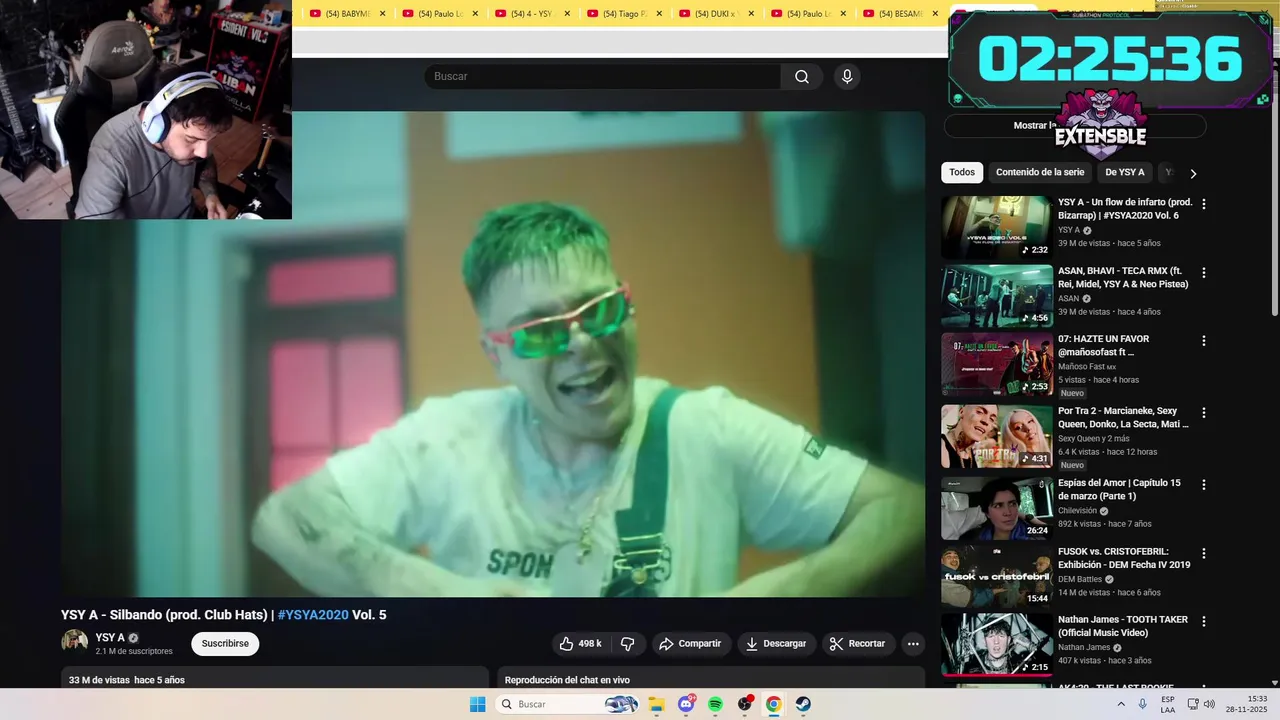Subscribe to YSY A with Suscribirse button
Viewport: 1280px width, 720px height.
[225, 644]
